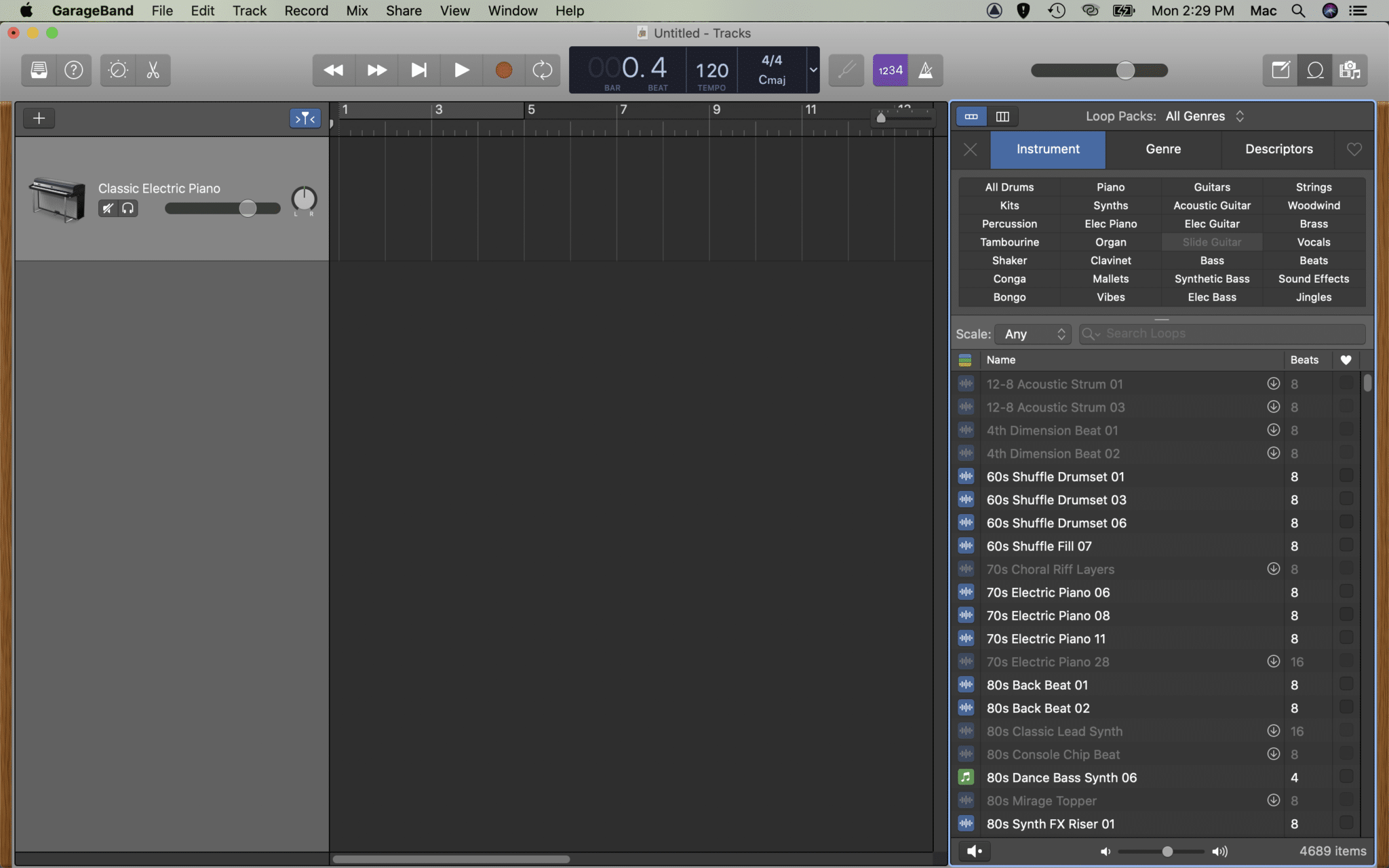
Task: Toggle Cycle looping playback
Action: coord(542,70)
